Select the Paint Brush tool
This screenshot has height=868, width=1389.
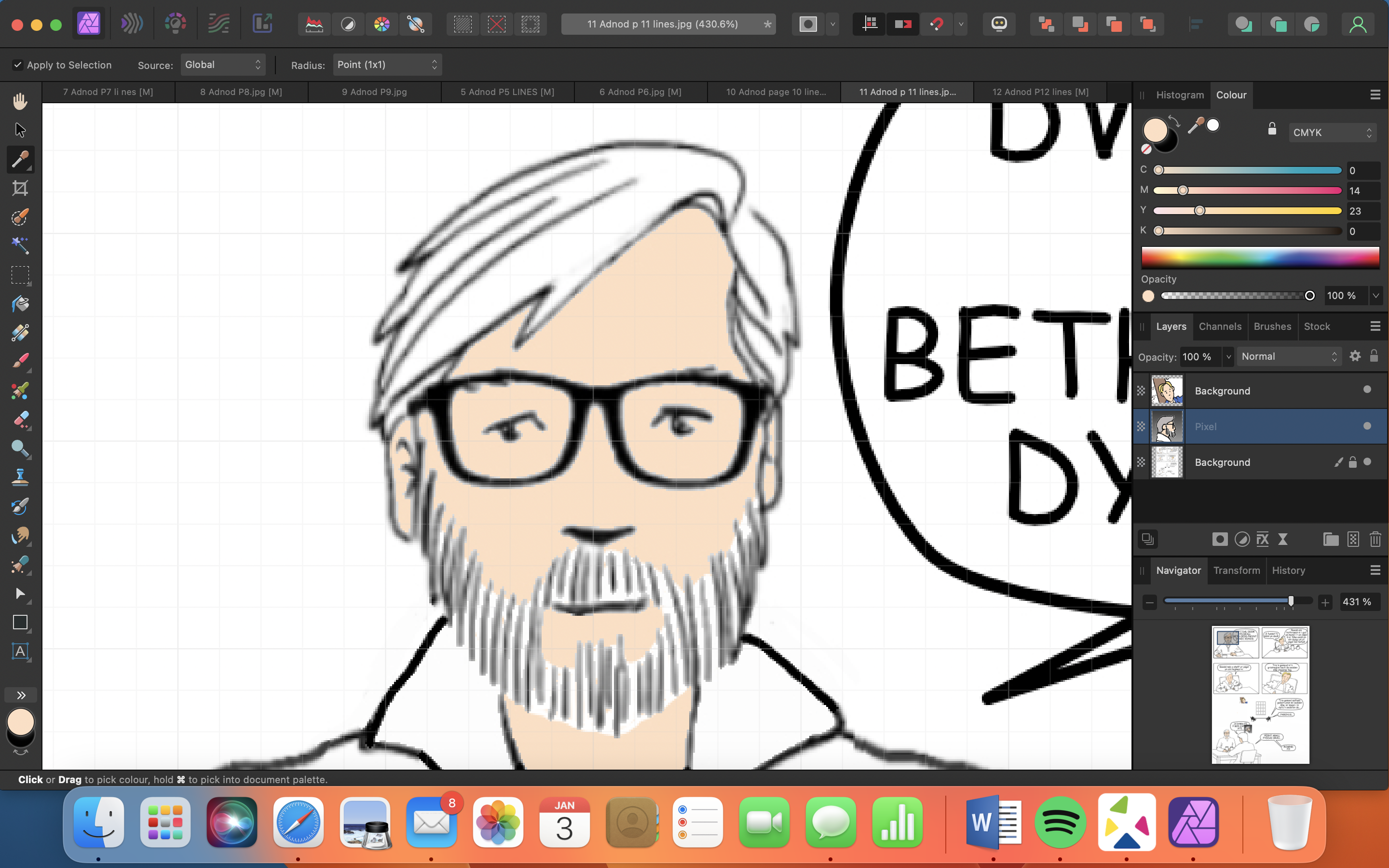[x=20, y=362]
